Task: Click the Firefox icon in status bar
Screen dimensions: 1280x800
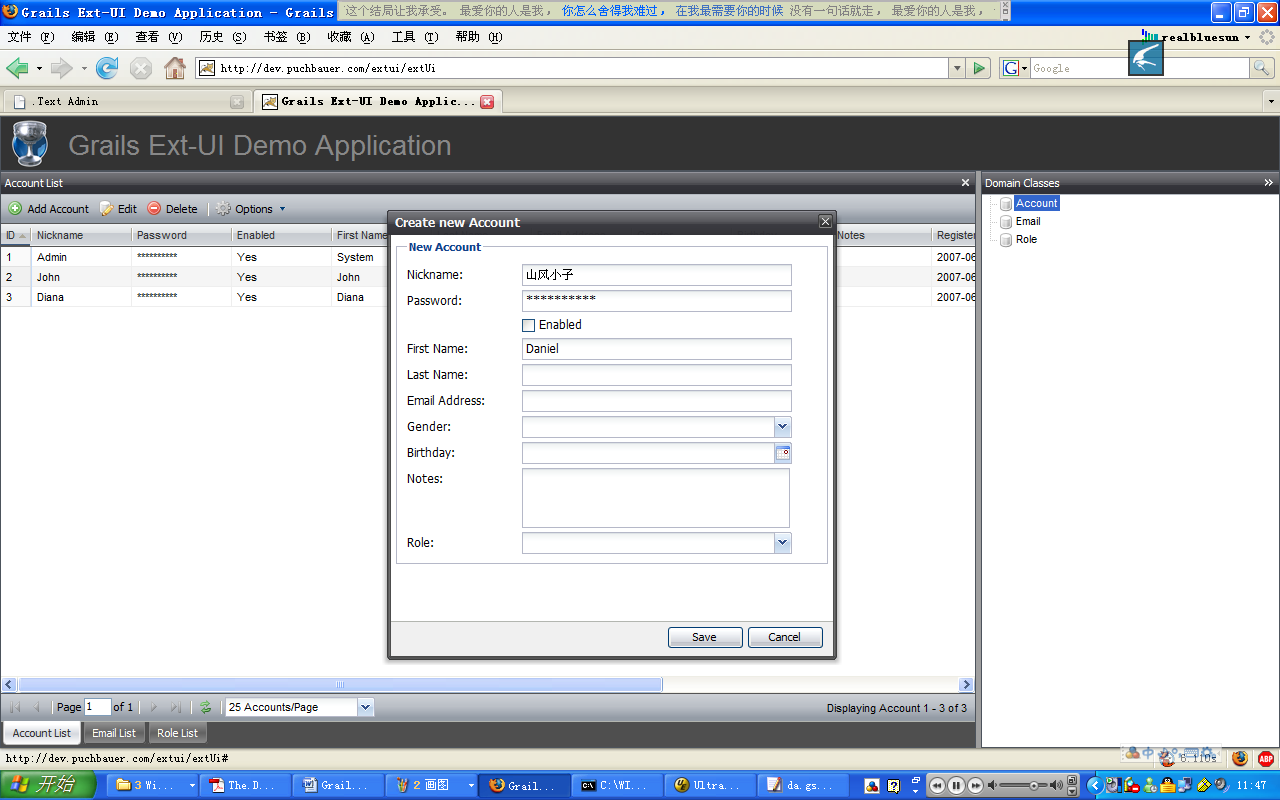Action: (x=1240, y=759)
